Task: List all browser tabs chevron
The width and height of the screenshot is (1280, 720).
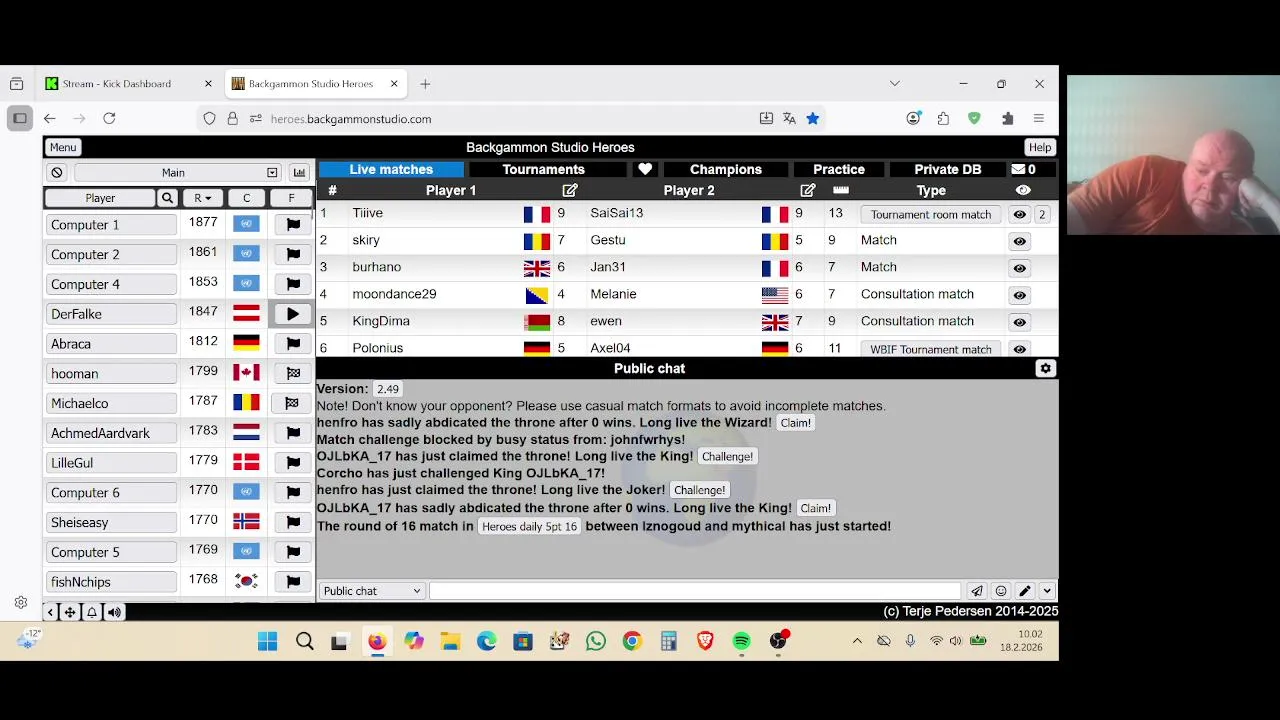Action: 895,84
